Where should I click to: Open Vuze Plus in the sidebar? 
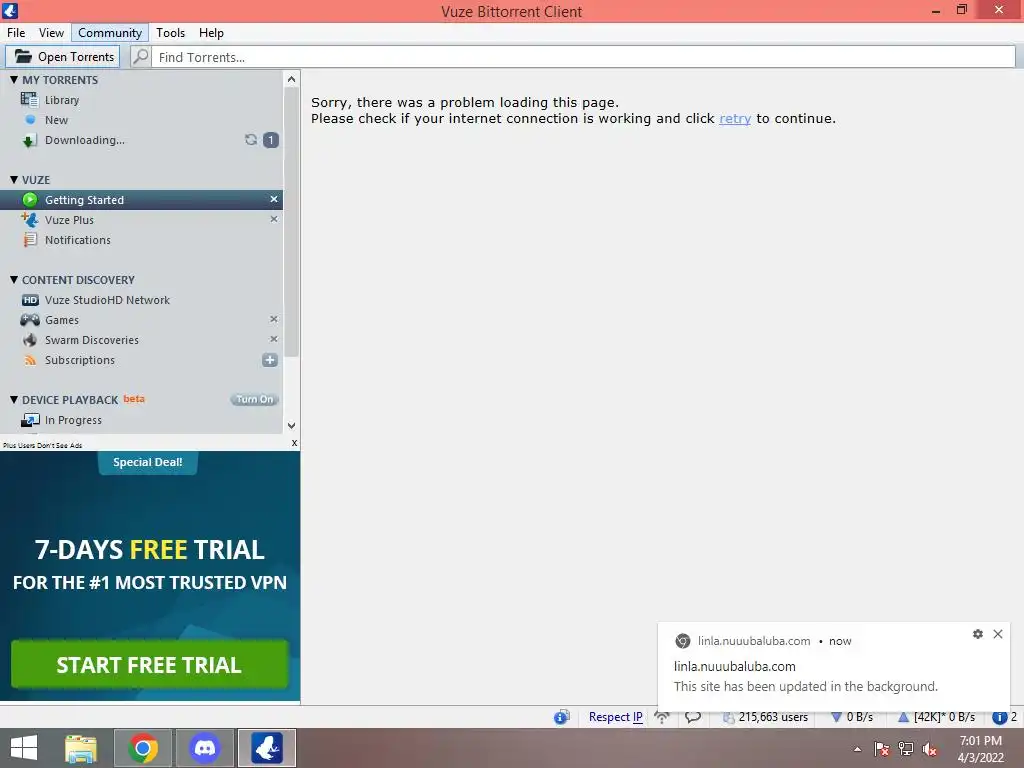tap(69, 220)
